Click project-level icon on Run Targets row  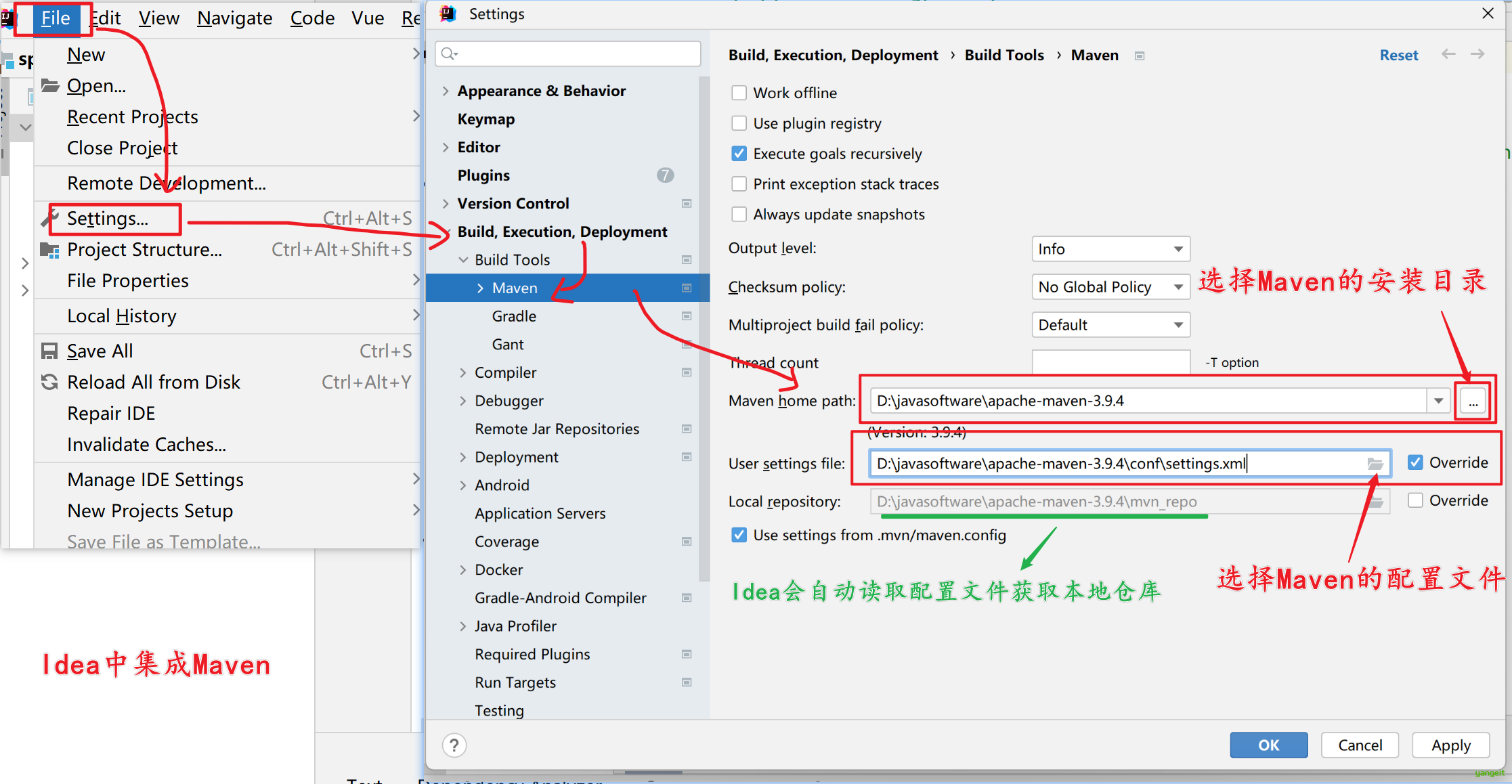[687, 682]
